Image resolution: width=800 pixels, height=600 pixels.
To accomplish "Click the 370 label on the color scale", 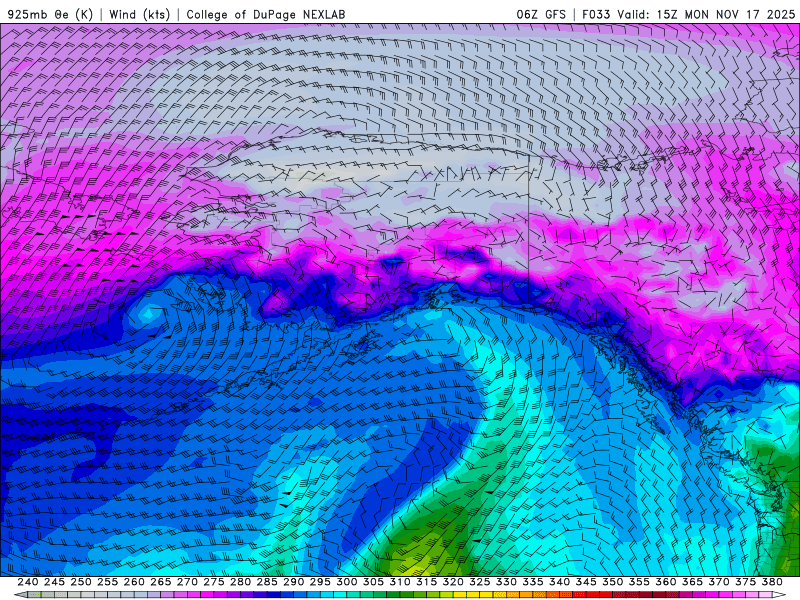I will click(x=718, y=582).
